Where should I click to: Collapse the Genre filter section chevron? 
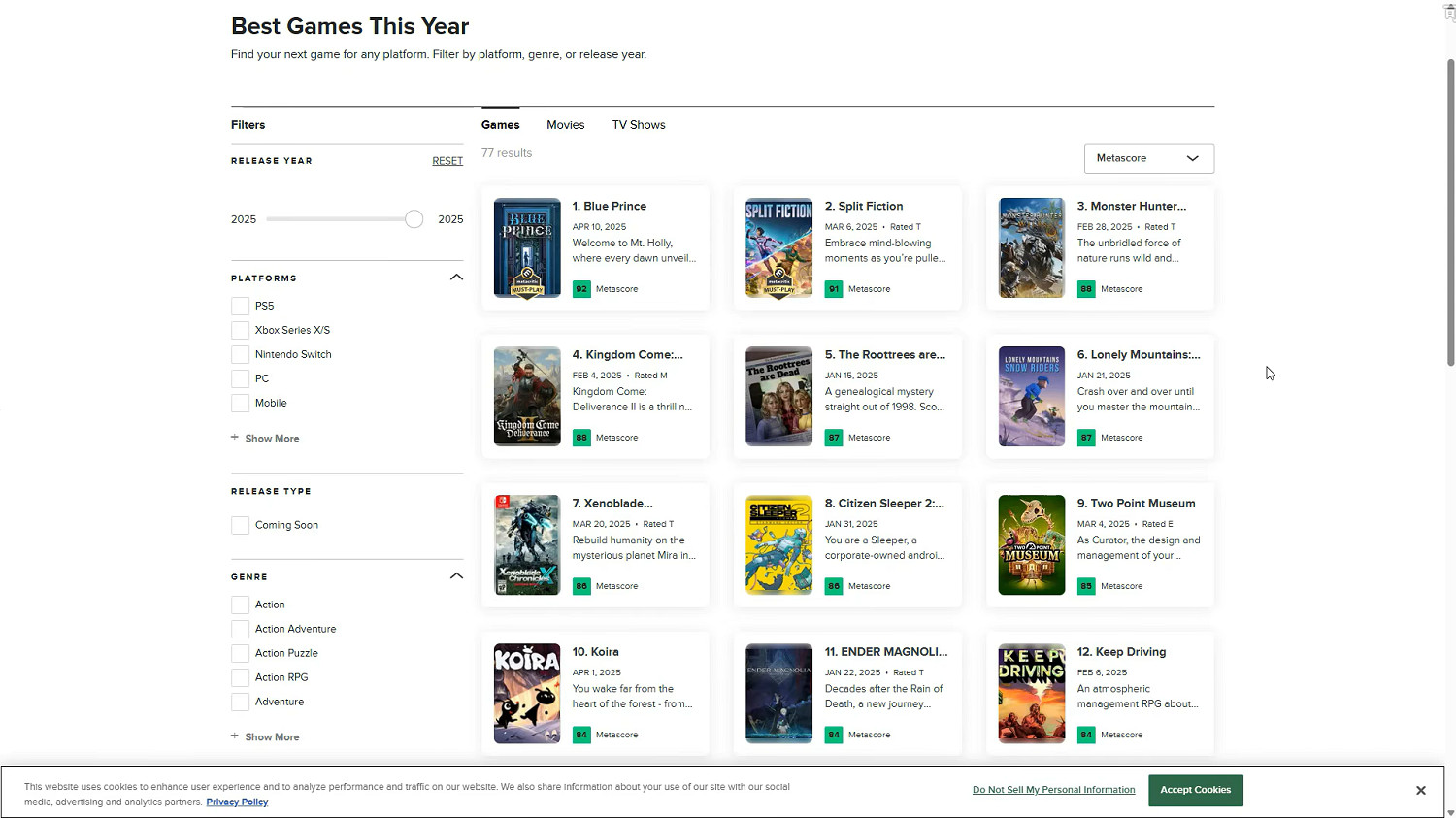[456, 576]
